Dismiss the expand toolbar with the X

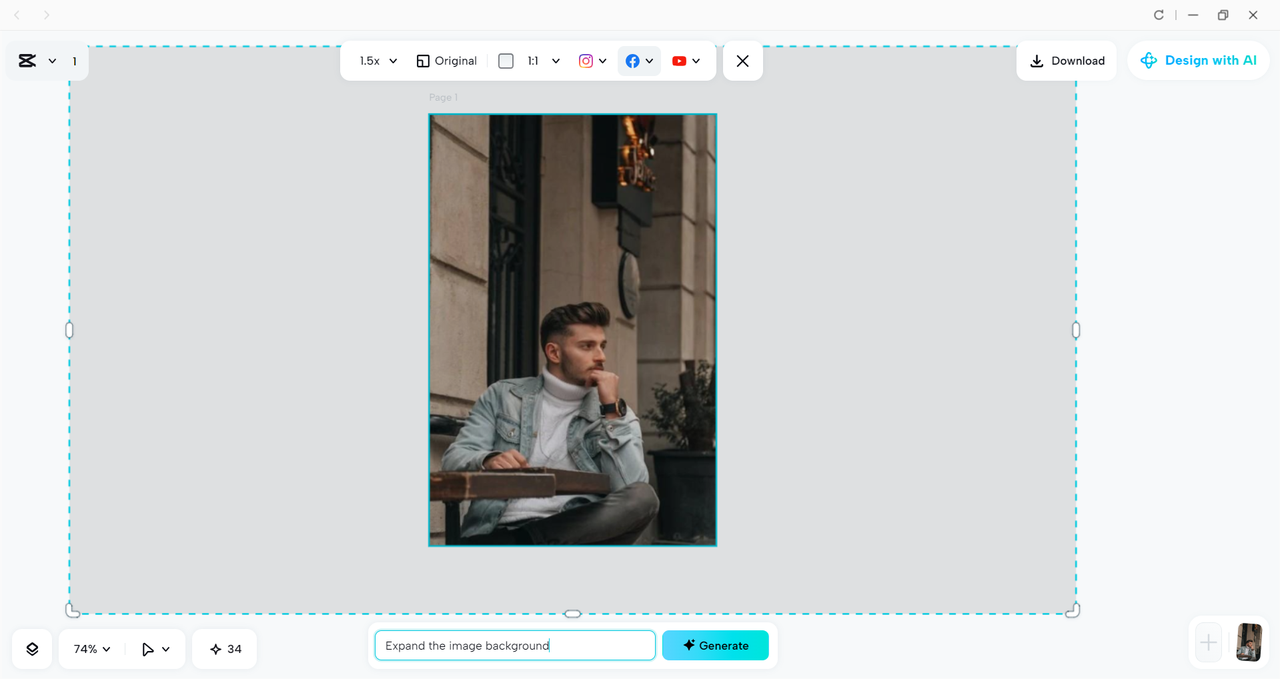pos(742,60)
